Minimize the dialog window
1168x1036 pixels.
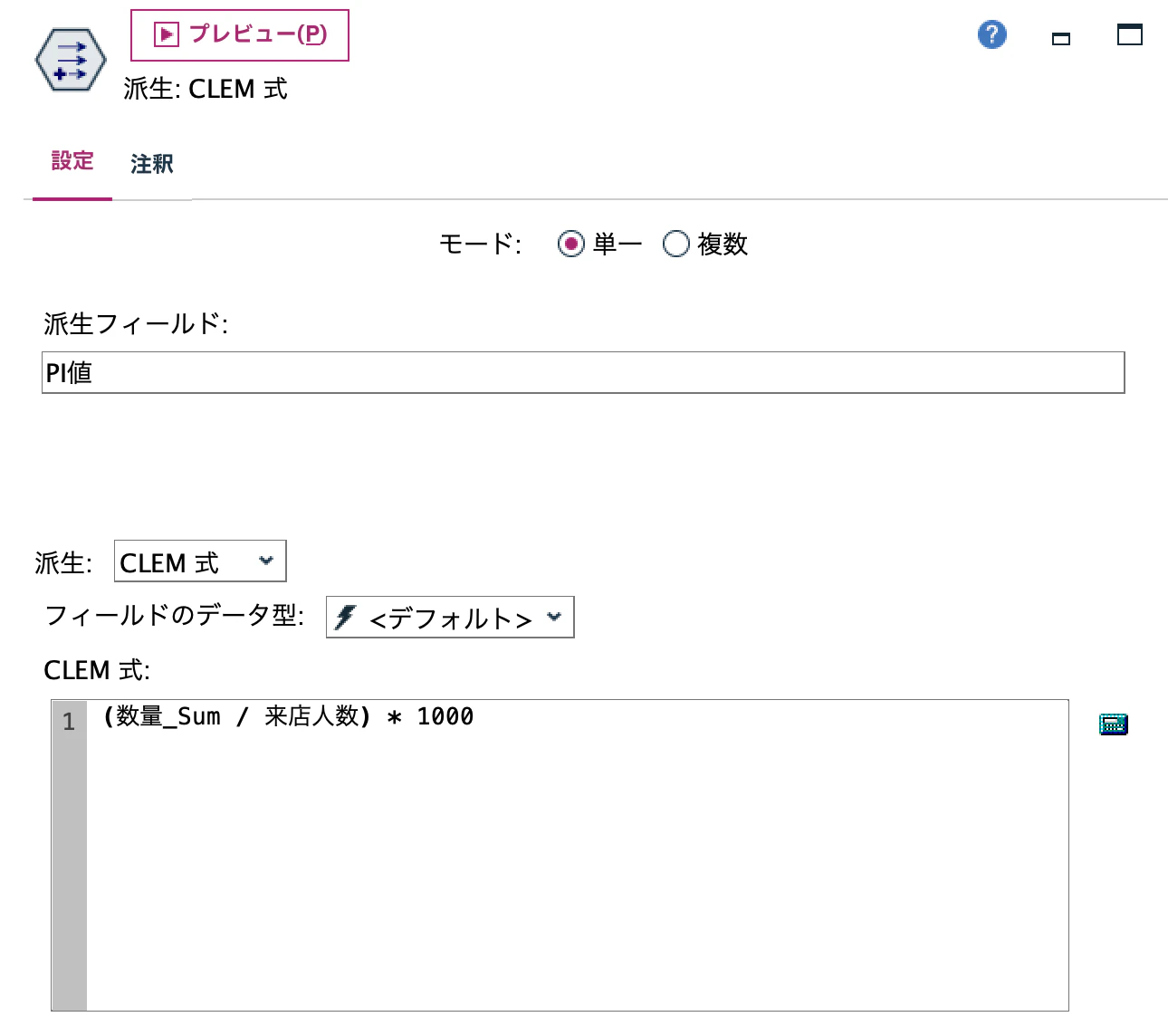point(1061,38)
